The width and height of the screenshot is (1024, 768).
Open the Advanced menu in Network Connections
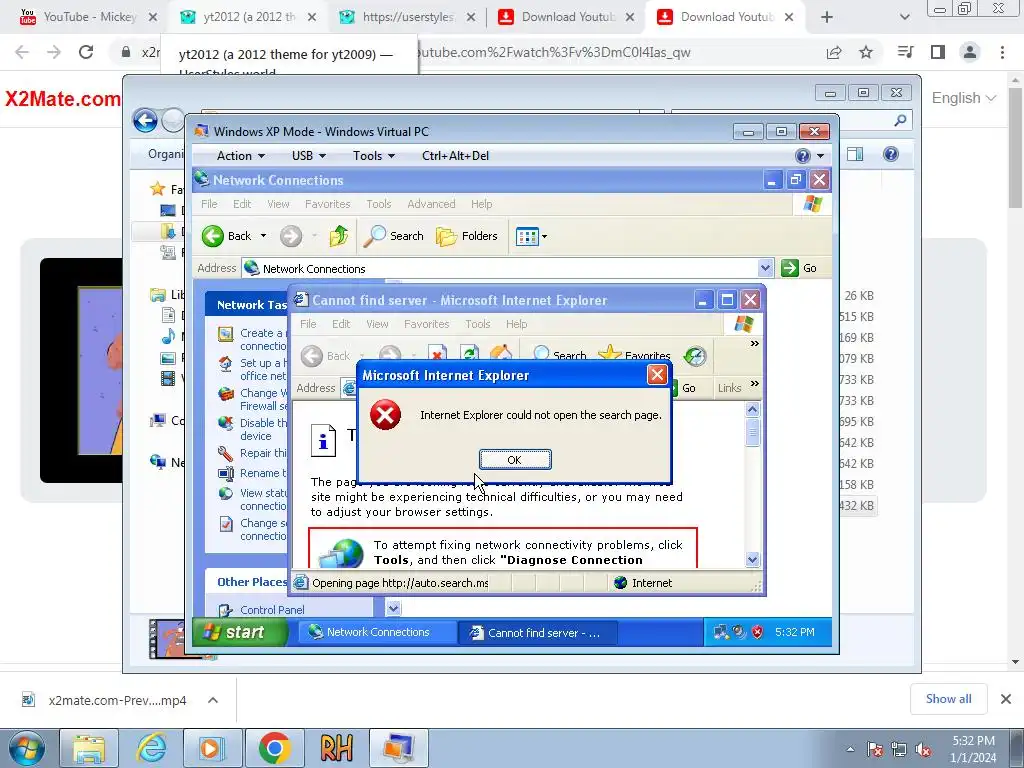(431, 204)
